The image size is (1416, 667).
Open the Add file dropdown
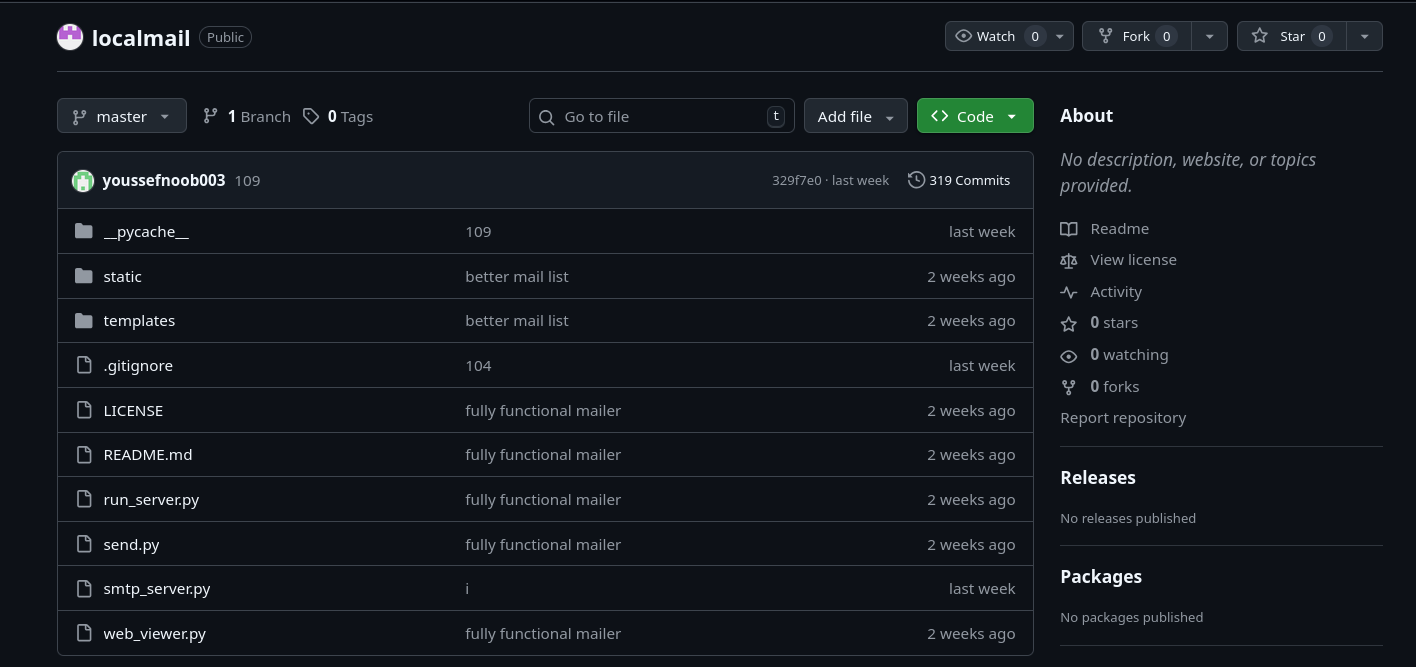pos(855,116)
